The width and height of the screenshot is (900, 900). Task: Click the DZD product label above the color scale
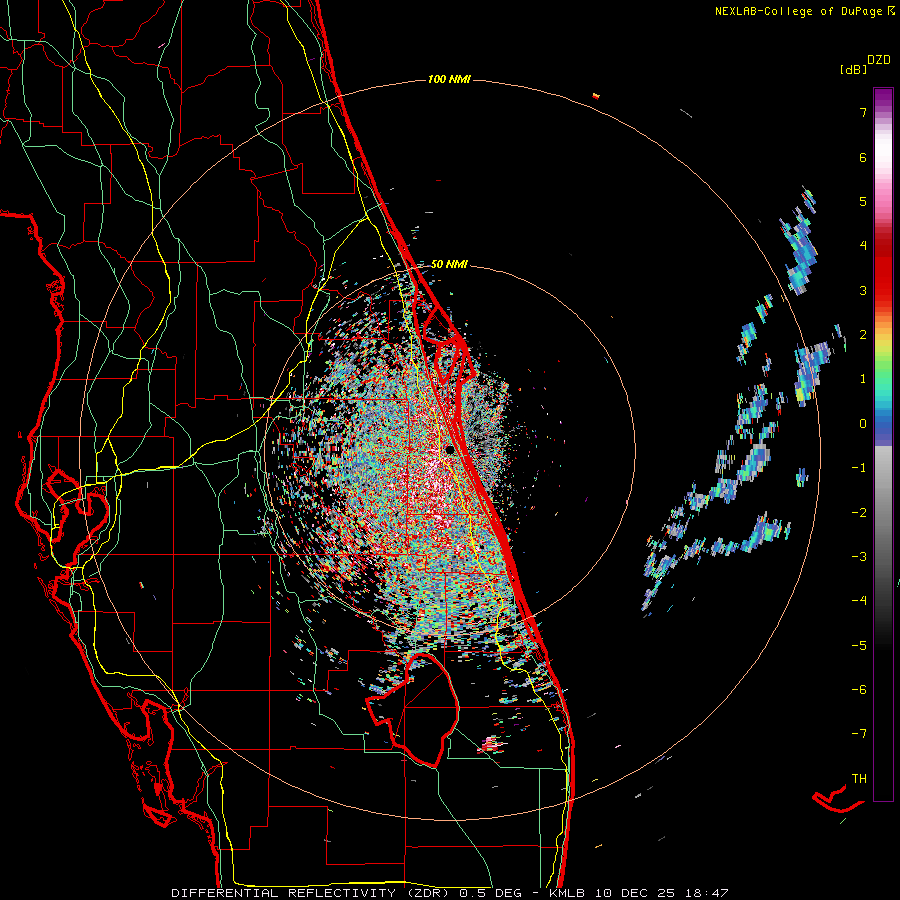click(x=879, y=60)
